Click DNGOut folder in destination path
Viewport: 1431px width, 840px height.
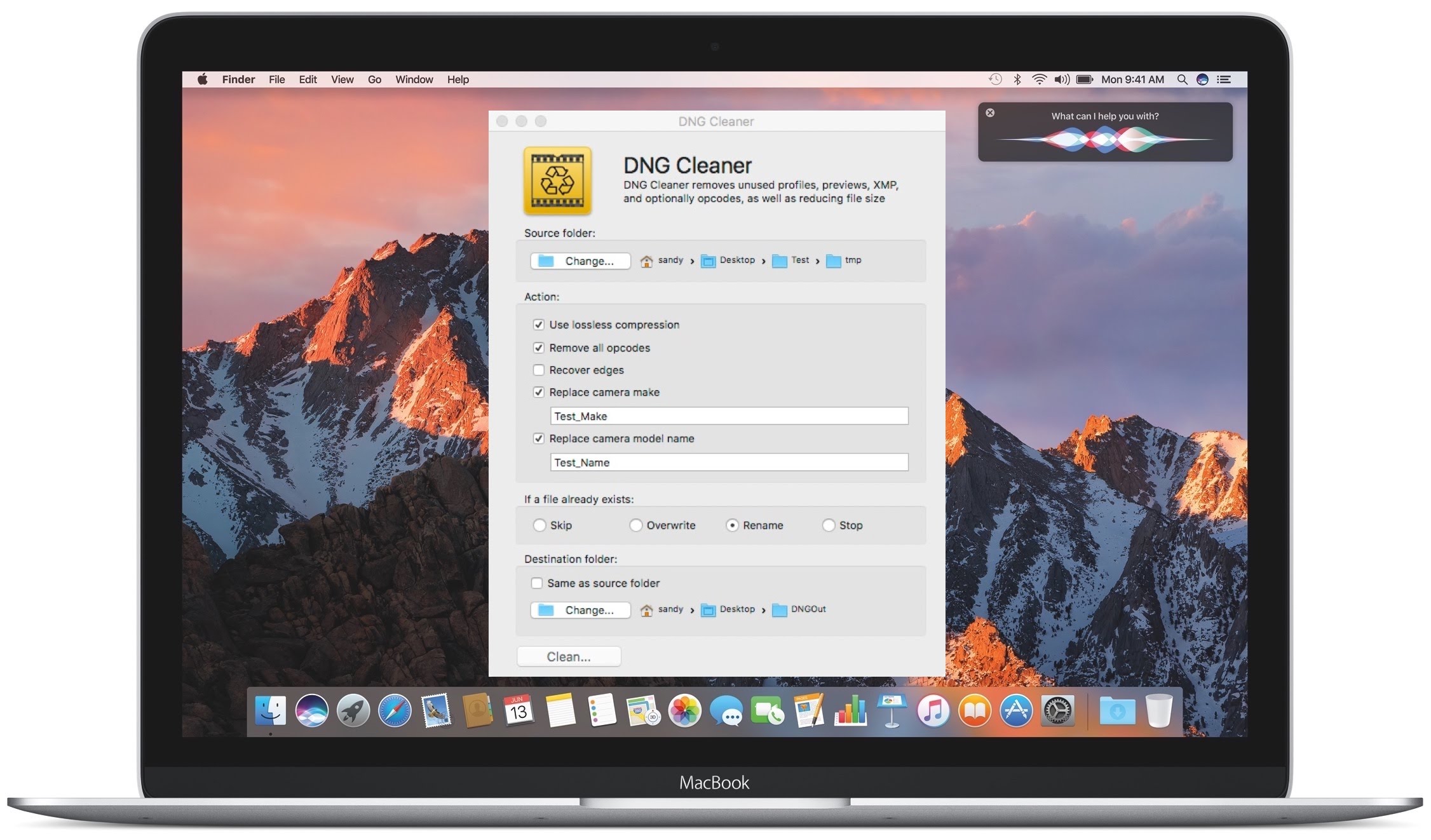coord(799,609)
